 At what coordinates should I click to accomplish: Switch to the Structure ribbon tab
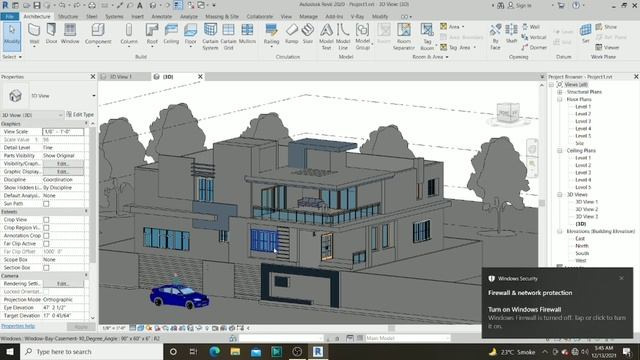point(68,16)
